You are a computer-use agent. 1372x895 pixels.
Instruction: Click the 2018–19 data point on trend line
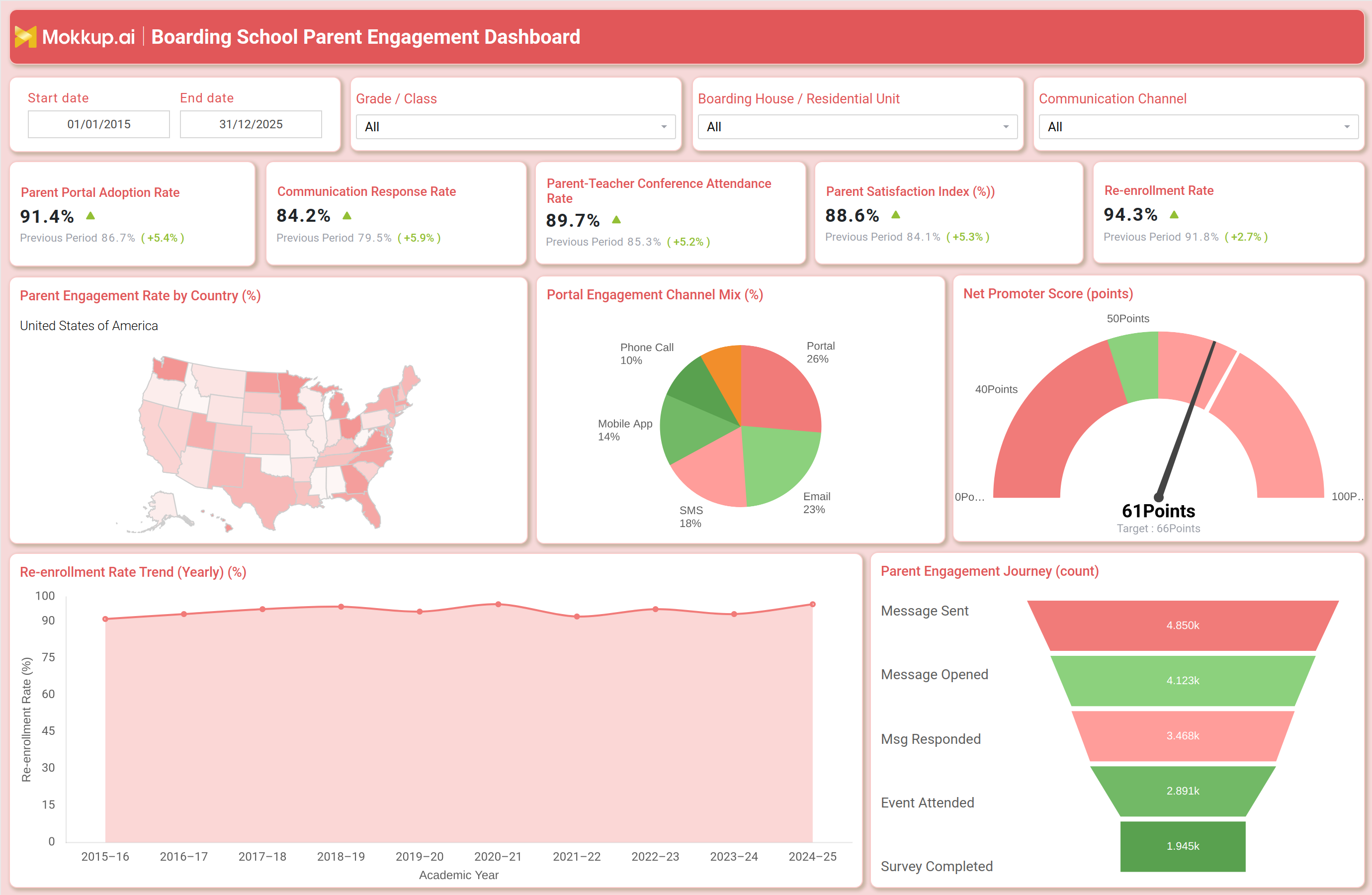click(x=342, y=607)
